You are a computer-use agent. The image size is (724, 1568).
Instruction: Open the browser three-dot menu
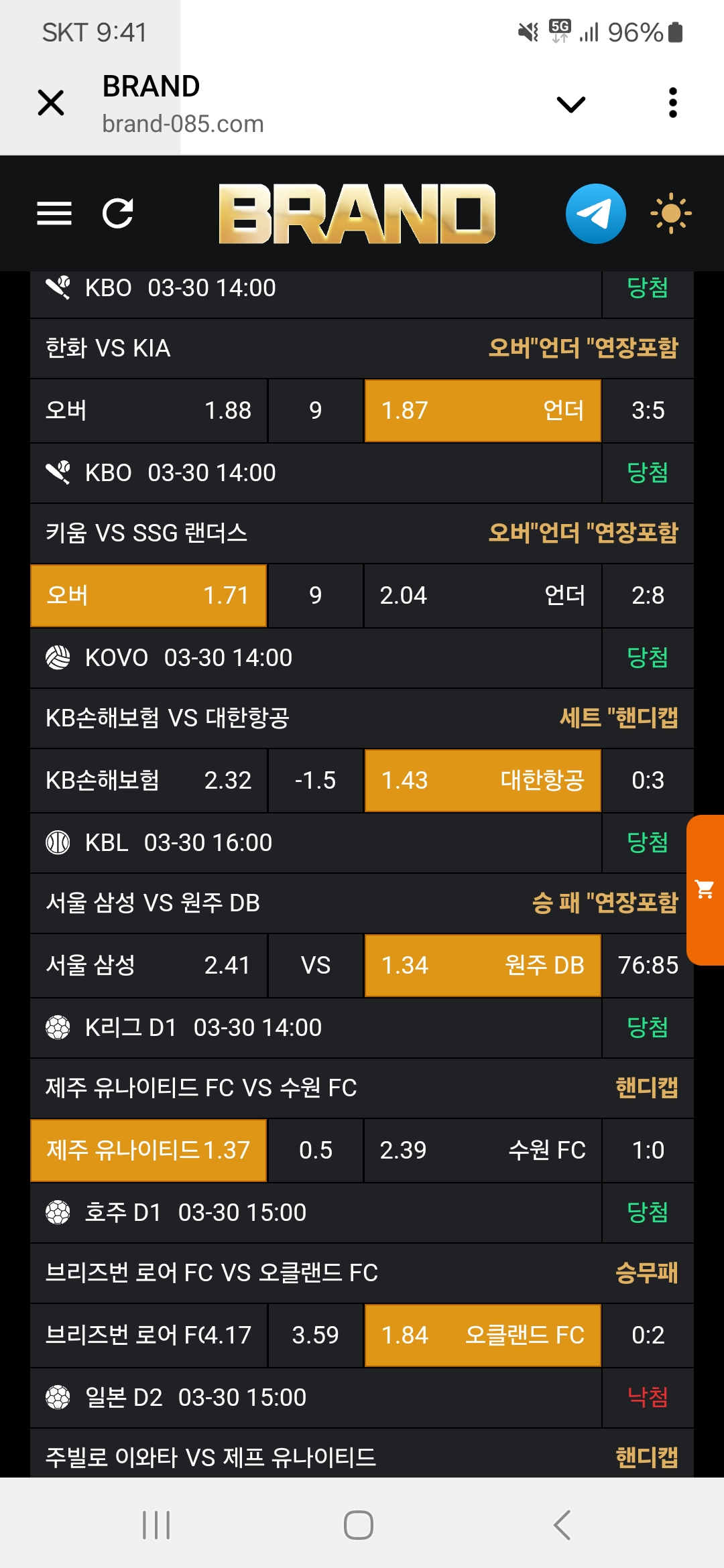673,103
